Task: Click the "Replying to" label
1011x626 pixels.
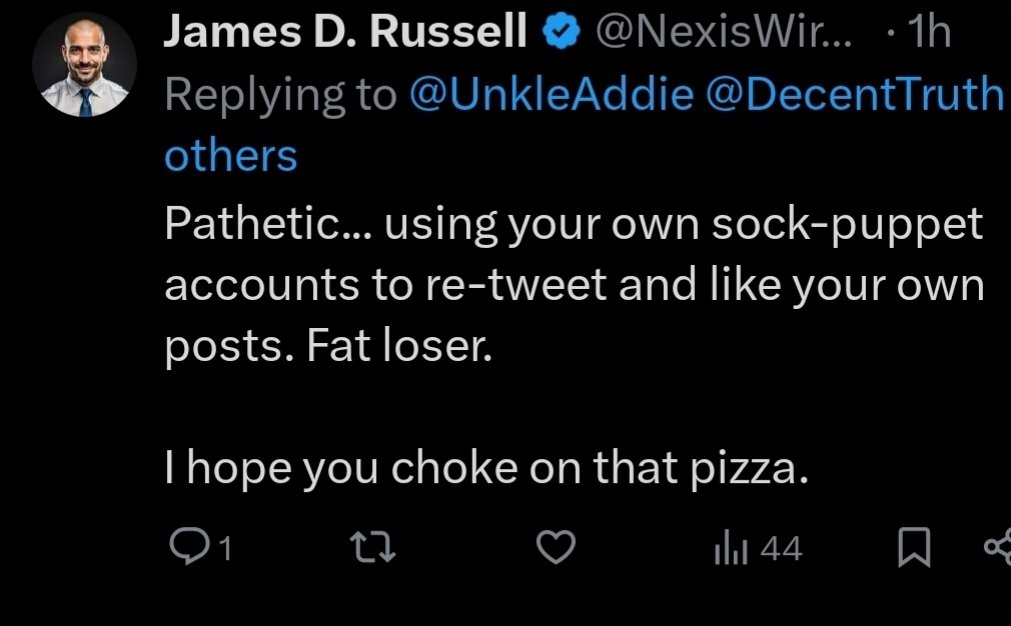Action: tap(281, 94)
